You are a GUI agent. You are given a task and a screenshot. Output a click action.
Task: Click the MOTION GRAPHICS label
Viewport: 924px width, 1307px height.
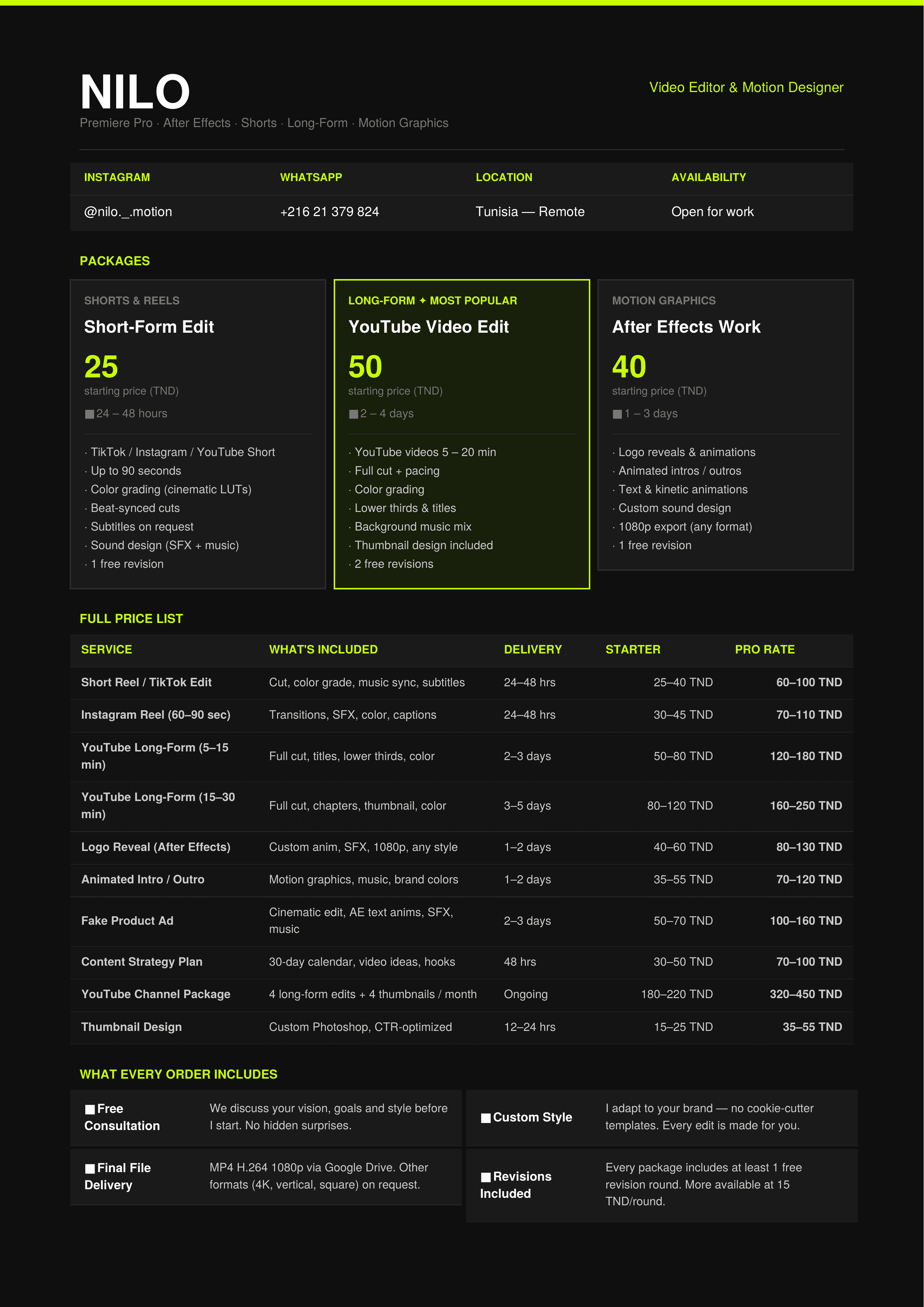pos(664,301)
